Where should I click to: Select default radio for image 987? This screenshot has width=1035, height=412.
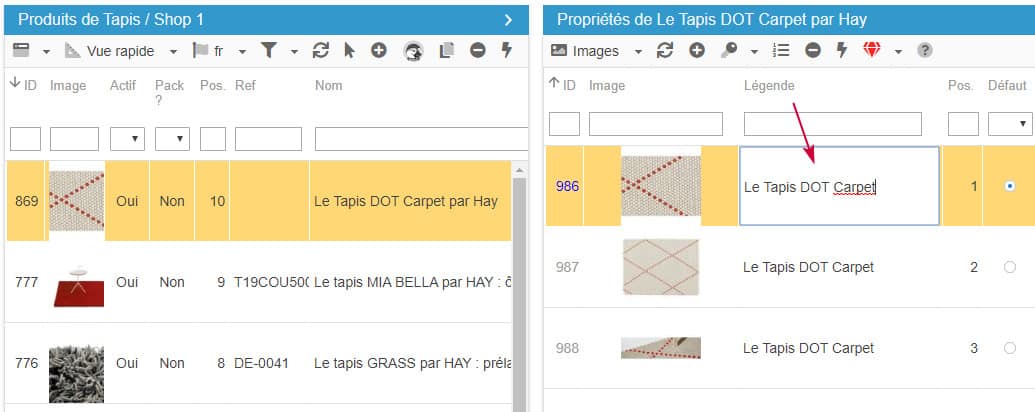[1009, 267]
